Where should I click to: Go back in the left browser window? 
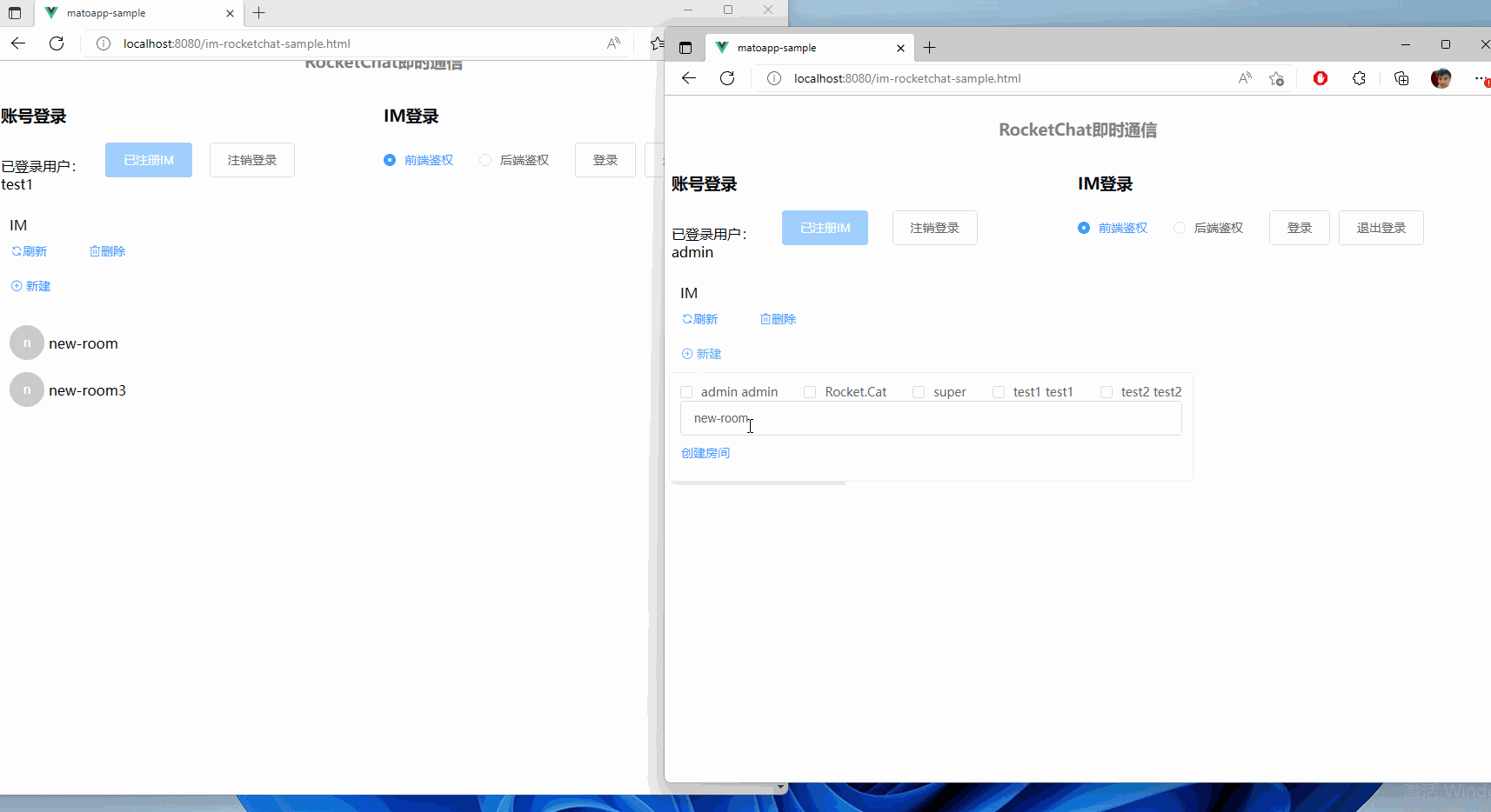18,43
